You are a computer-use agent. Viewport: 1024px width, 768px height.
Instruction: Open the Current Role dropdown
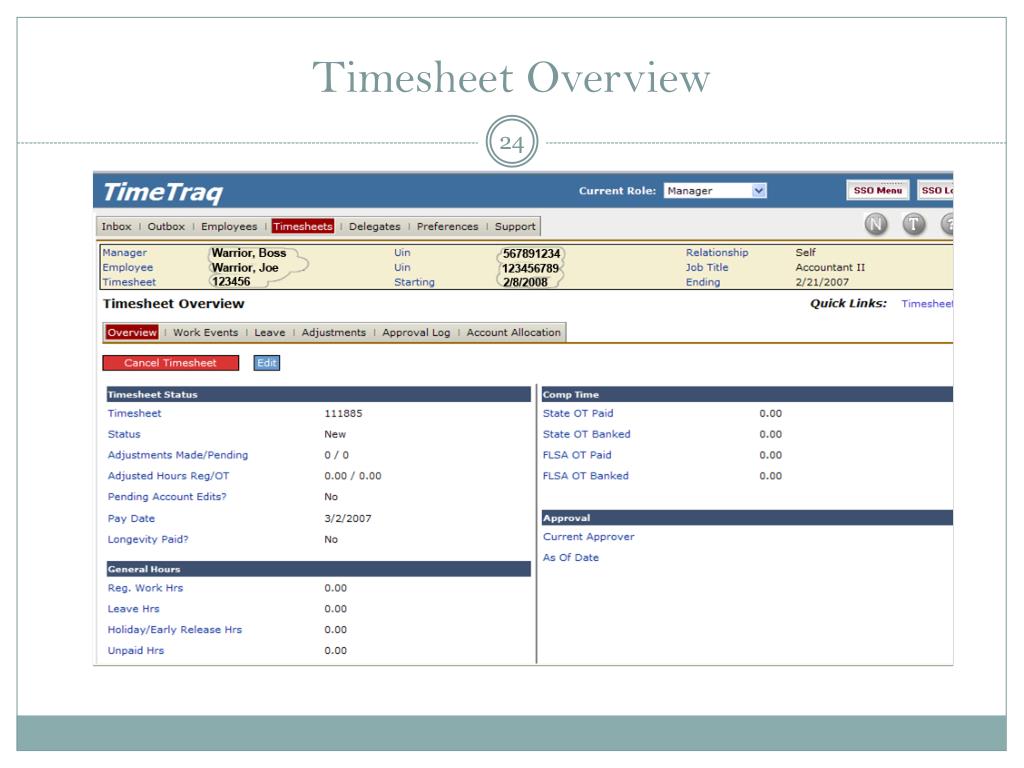point(715,191)
